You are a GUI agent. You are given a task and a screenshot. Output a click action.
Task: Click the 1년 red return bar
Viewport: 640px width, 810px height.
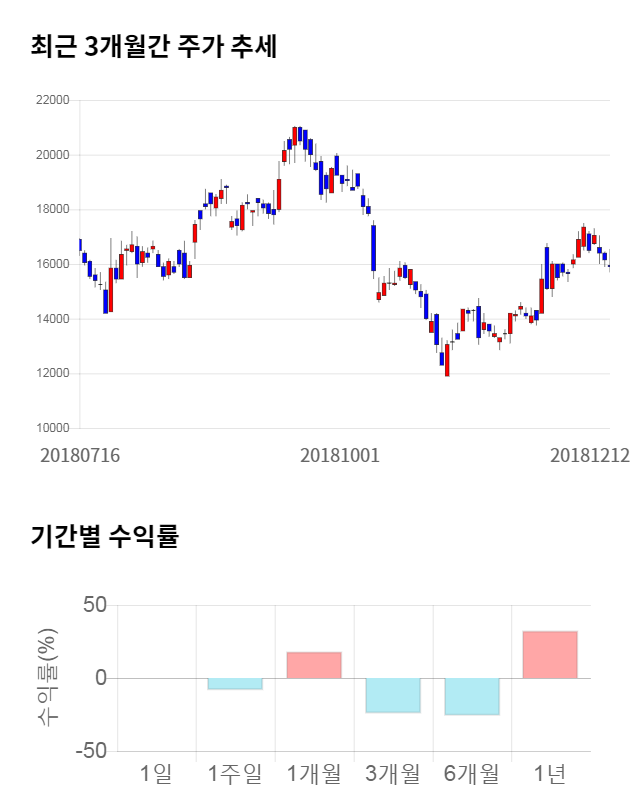[550, 654]
